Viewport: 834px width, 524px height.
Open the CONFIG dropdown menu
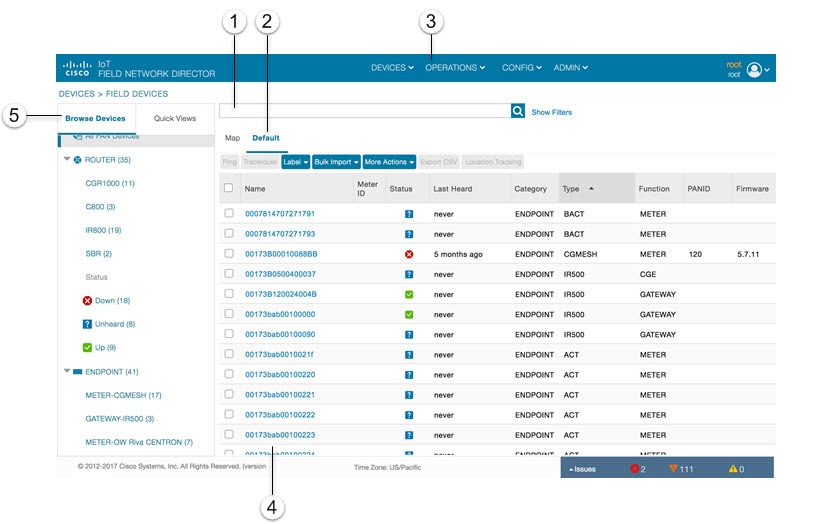tap(521, 68)
